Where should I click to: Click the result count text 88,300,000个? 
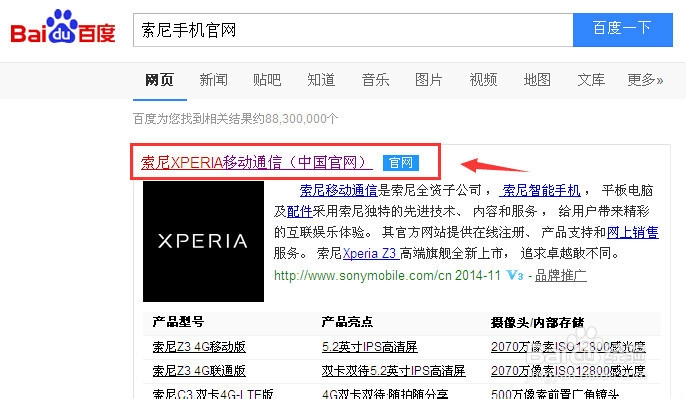pyautogui.click(x=301, y=119)
